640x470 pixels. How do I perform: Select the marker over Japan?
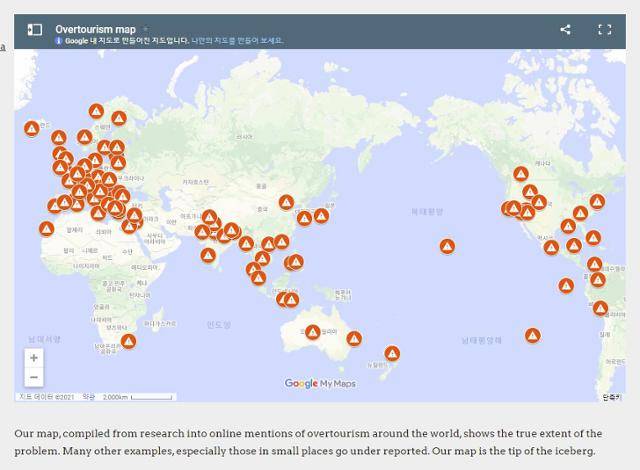321,215
